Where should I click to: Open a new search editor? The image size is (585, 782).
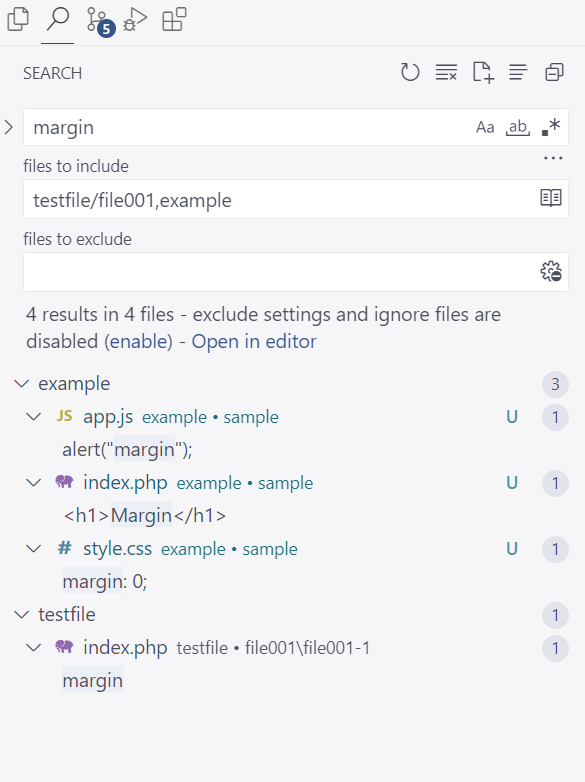483,72
